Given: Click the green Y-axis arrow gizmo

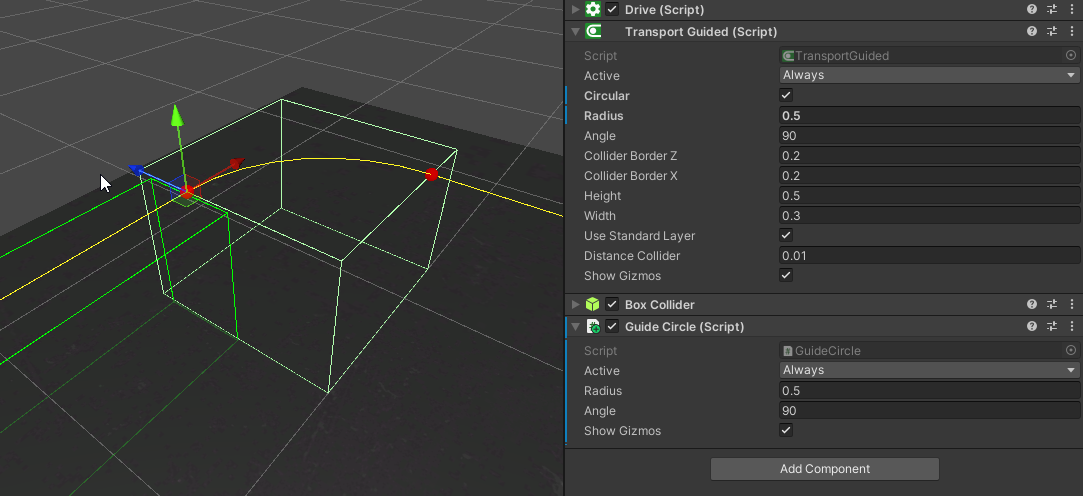Looking at the screenshot, I should click(177, 116).
